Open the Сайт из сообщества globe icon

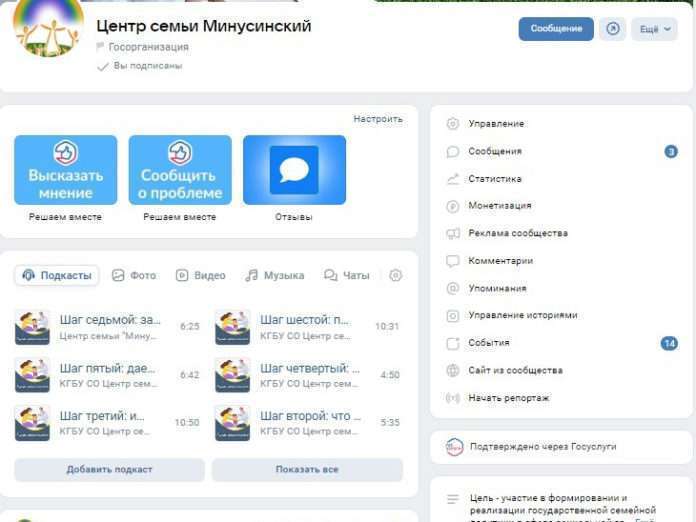pyautogui.click(x=452, y=371)
